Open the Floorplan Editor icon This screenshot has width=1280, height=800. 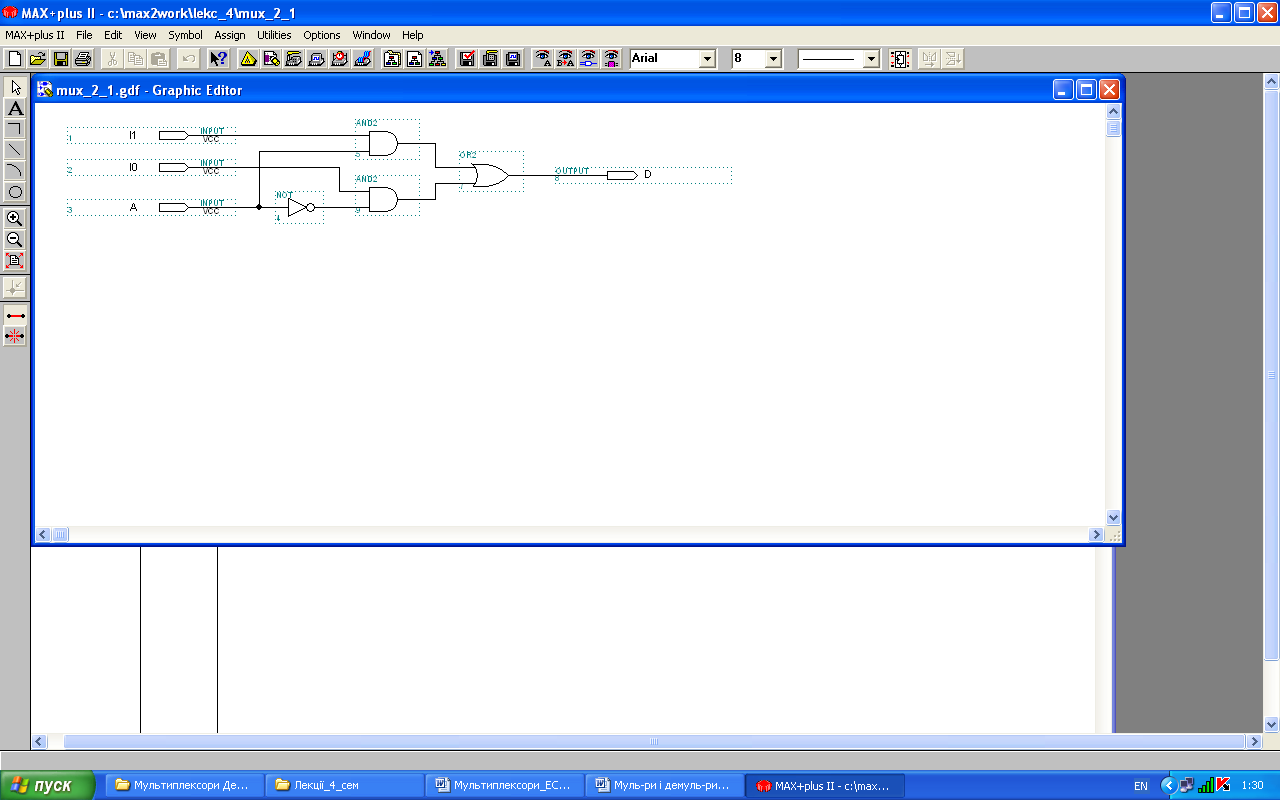click(x=271, y=59)
